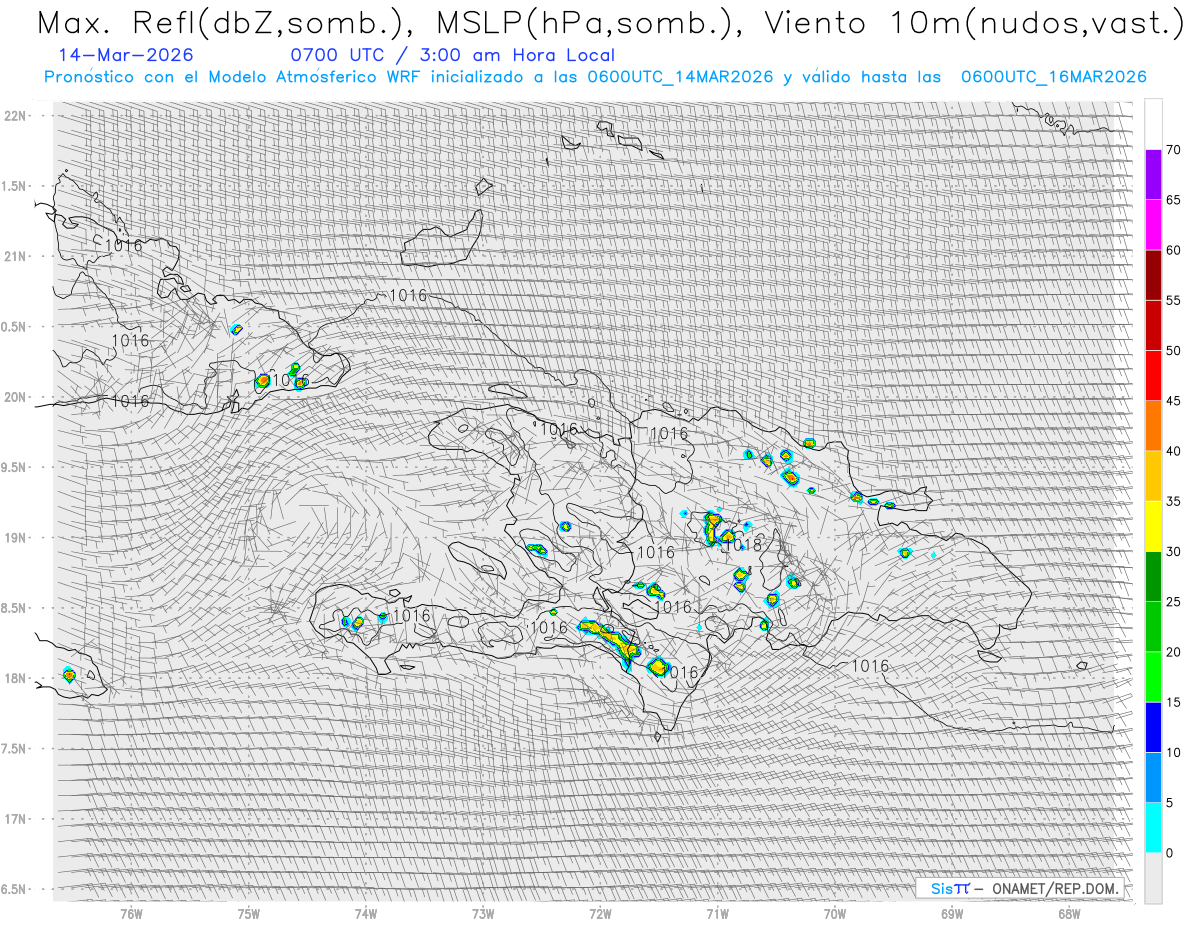Click the 72W longitude label
The width and height of the screenshot is (1200, 927).
(x=600, y=914)
